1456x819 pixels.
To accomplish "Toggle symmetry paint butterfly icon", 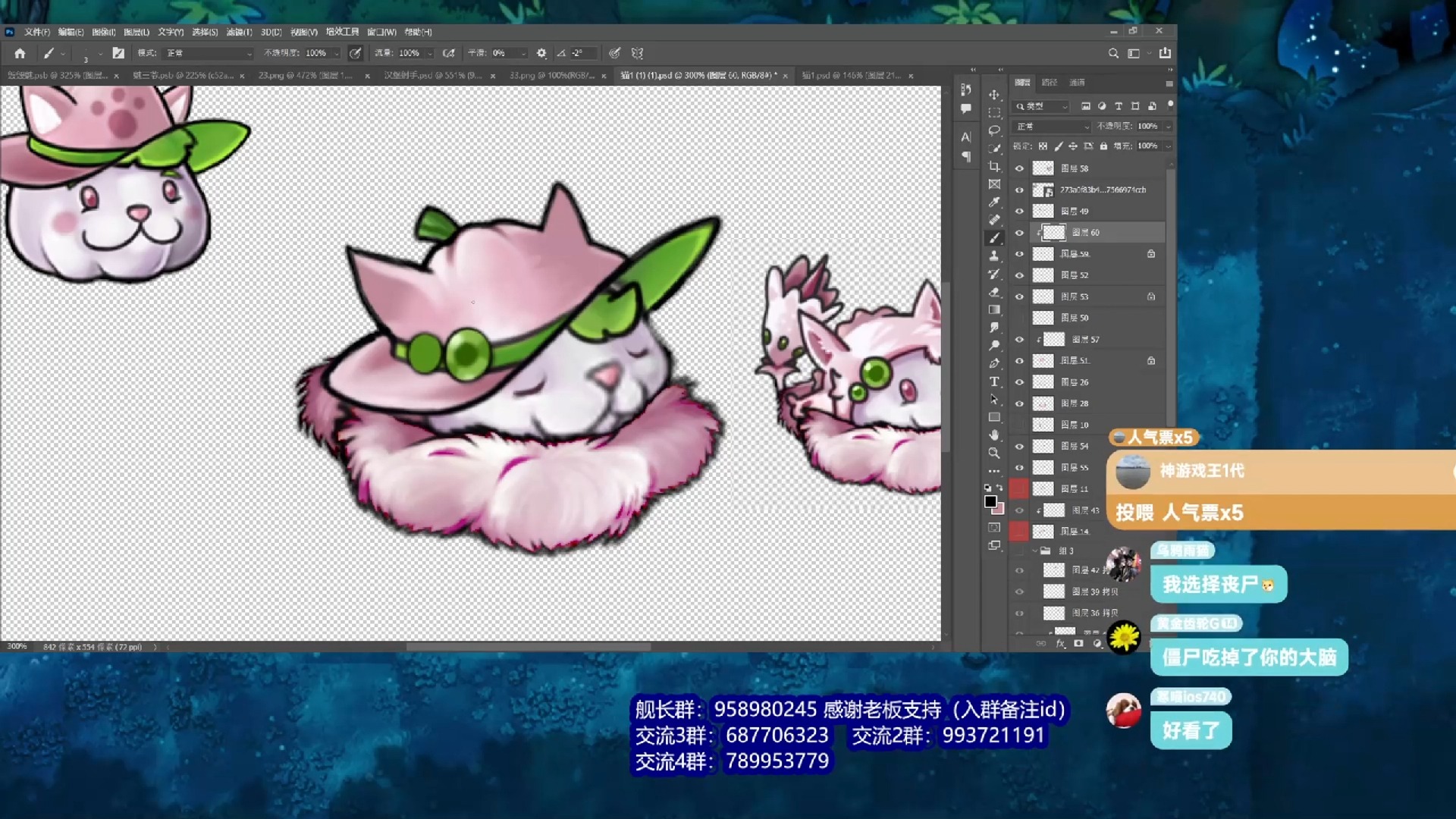I will pyautogui.click(x=637, y=53).
